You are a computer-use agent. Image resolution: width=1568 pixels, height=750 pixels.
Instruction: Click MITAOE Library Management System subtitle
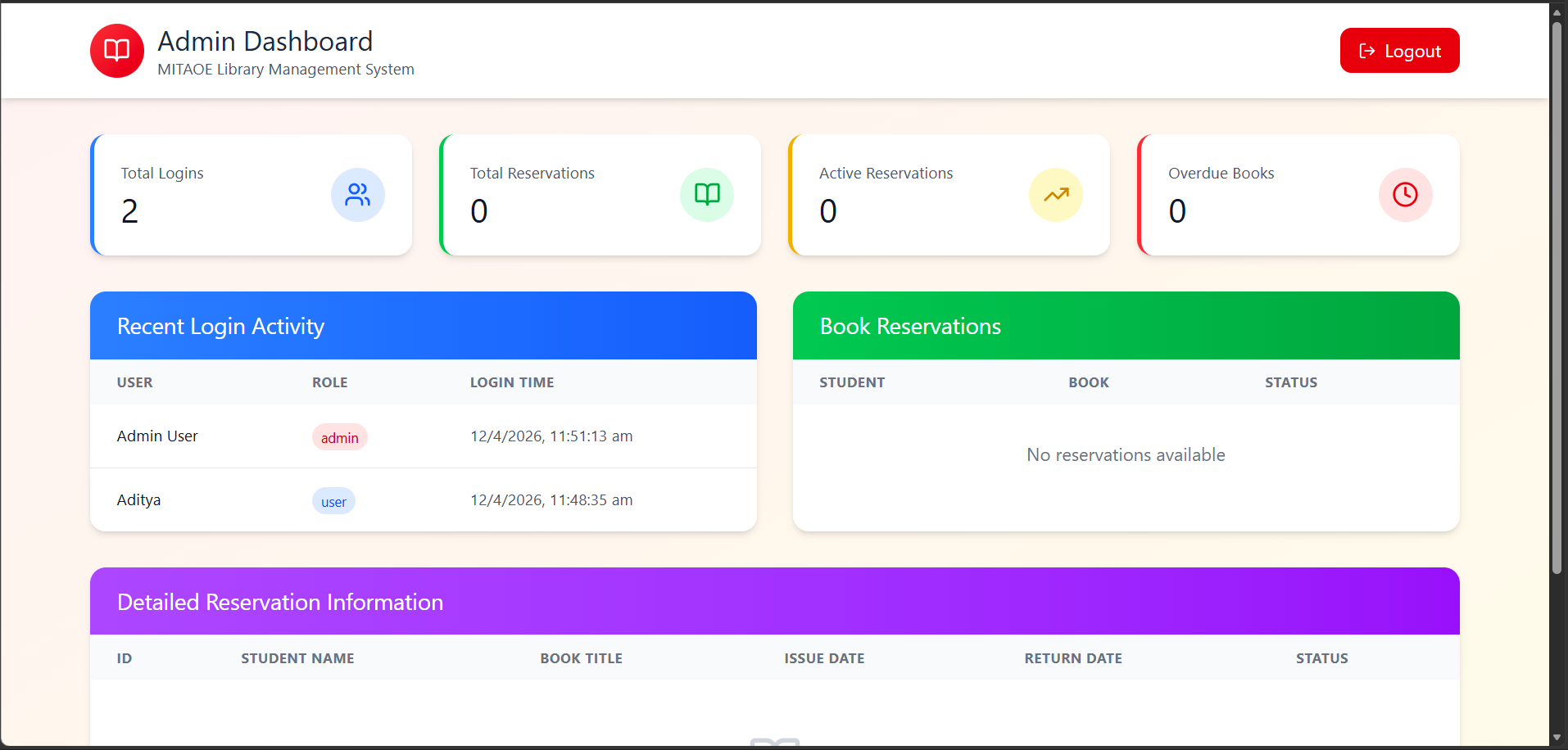pos(286,70)
